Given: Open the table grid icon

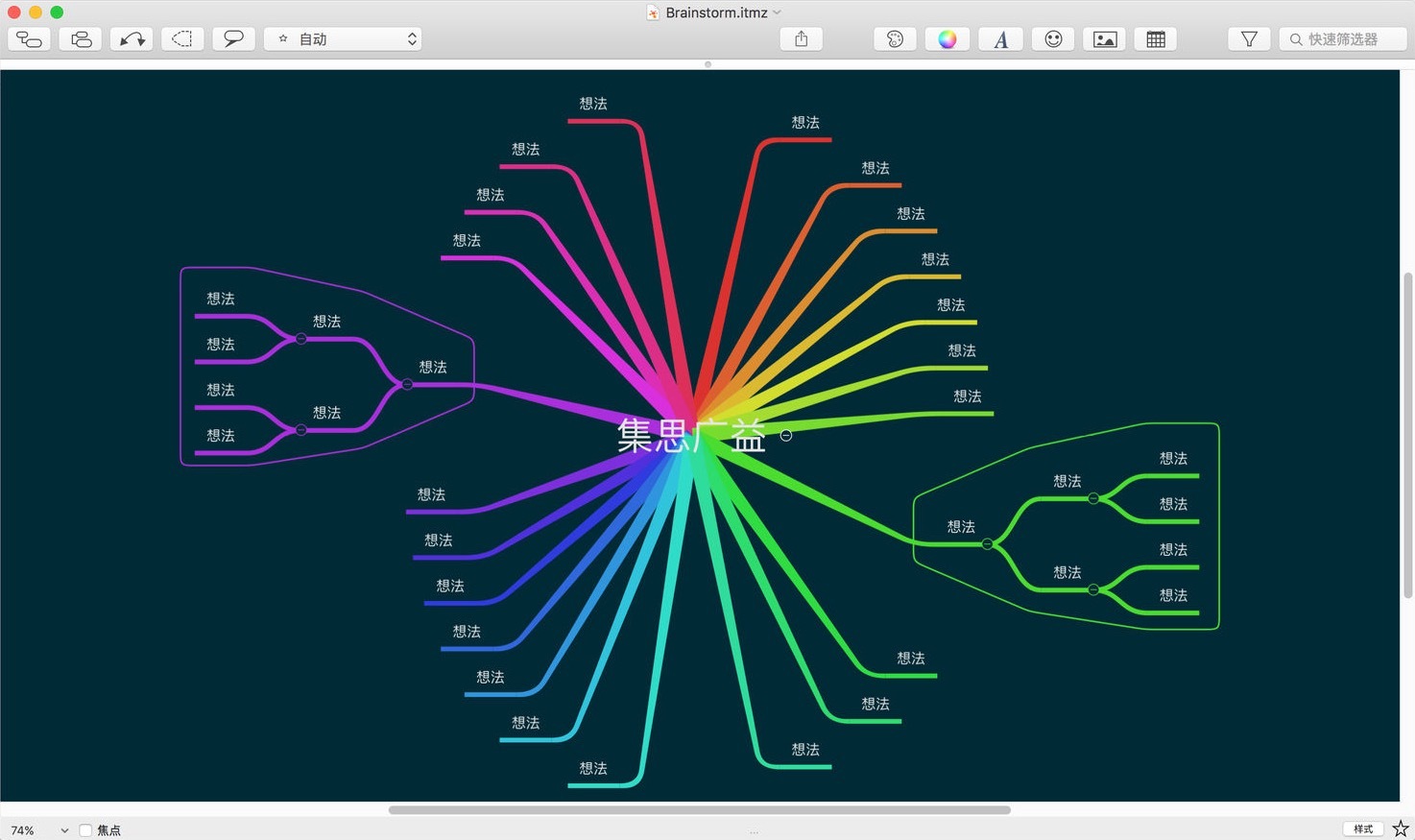Looking at the screenshot, I should click(1156, 39).
